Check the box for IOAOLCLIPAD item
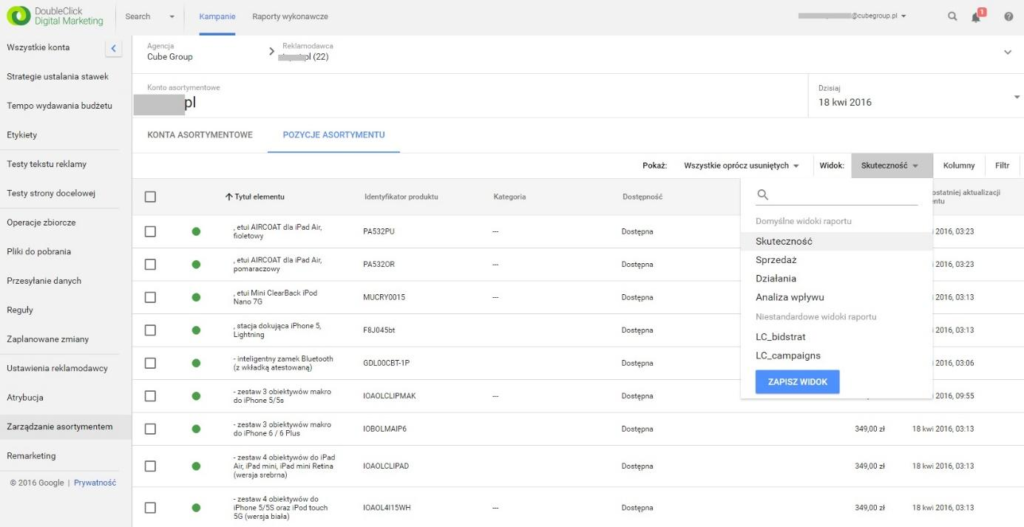This screenshot has width=1024, height=527. click(x=150, y=466)
